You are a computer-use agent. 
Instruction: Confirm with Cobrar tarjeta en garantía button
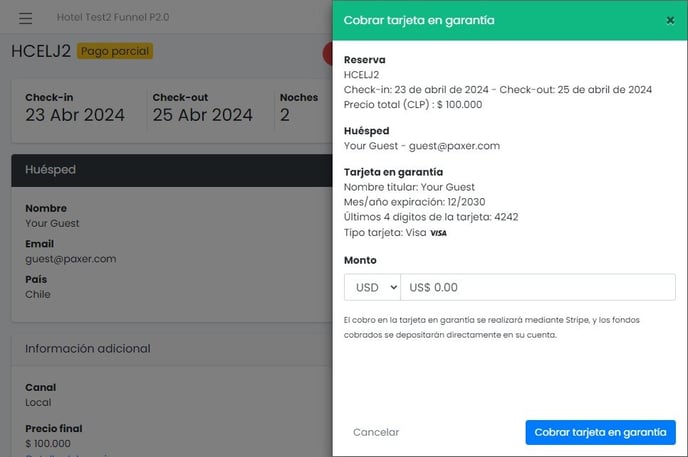point(600,432)
